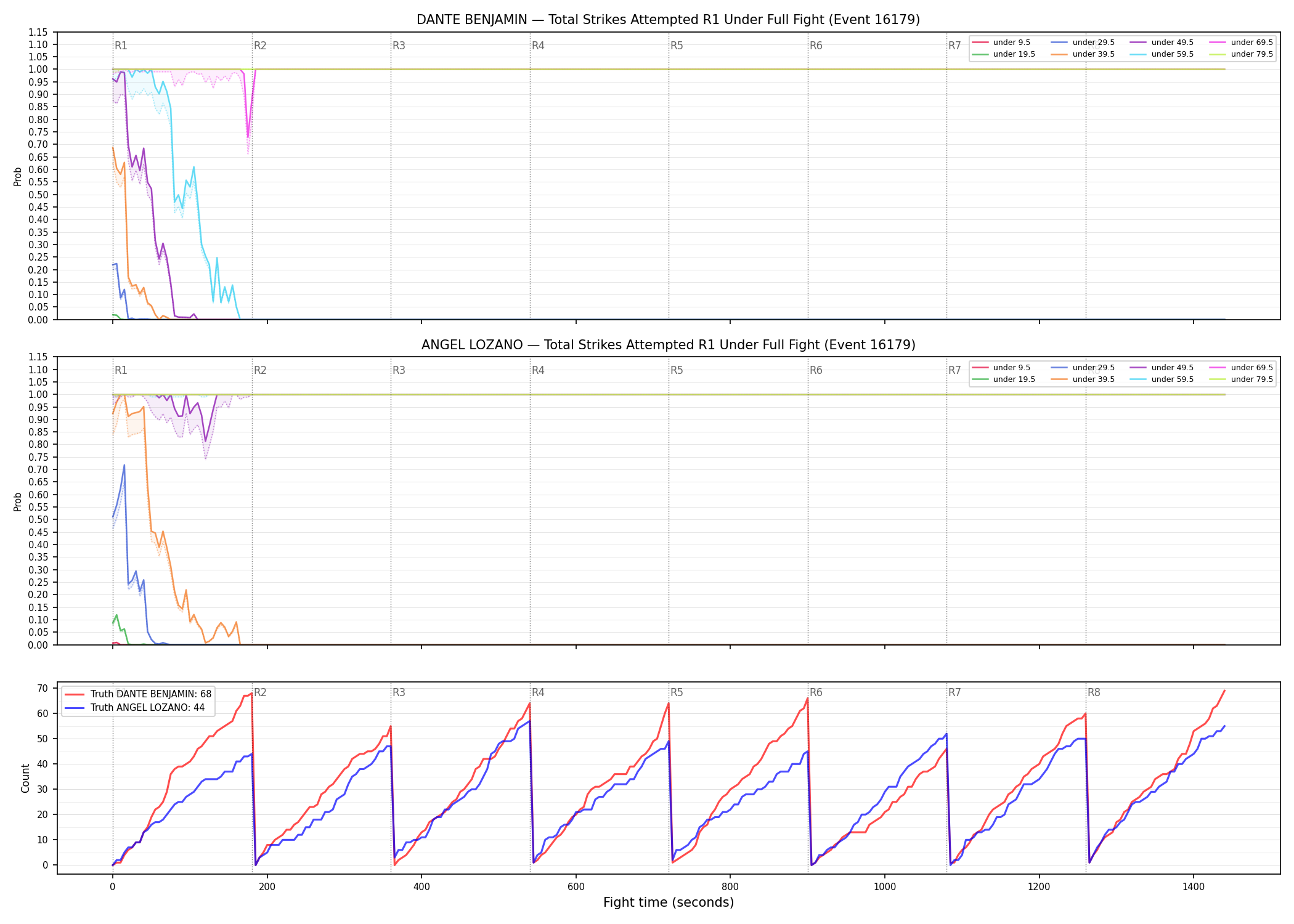This screenshot has height=924, width=1294.
Task: Select 'under 39.5' legend entry in Dante Benjamin chart
Action: [x=1083, y=54]
